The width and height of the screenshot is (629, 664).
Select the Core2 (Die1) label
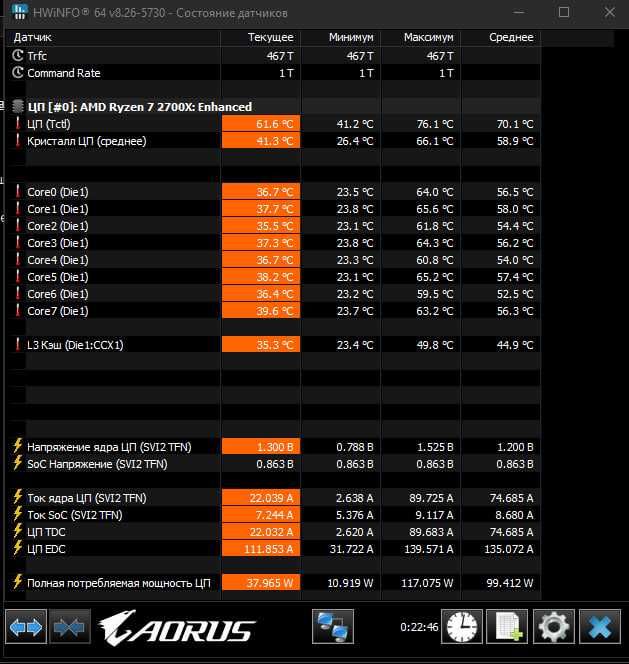[58, 226]
